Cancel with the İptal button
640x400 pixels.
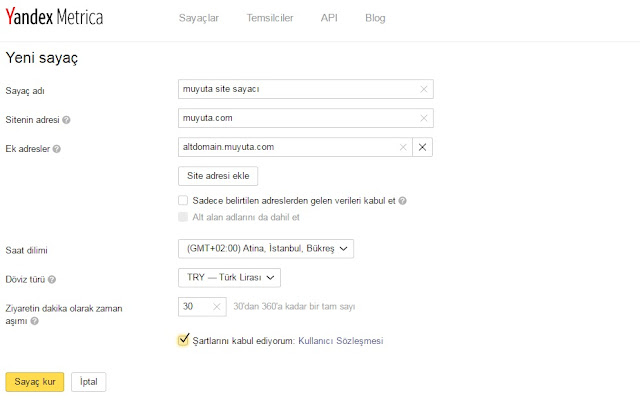pos(89,382)
